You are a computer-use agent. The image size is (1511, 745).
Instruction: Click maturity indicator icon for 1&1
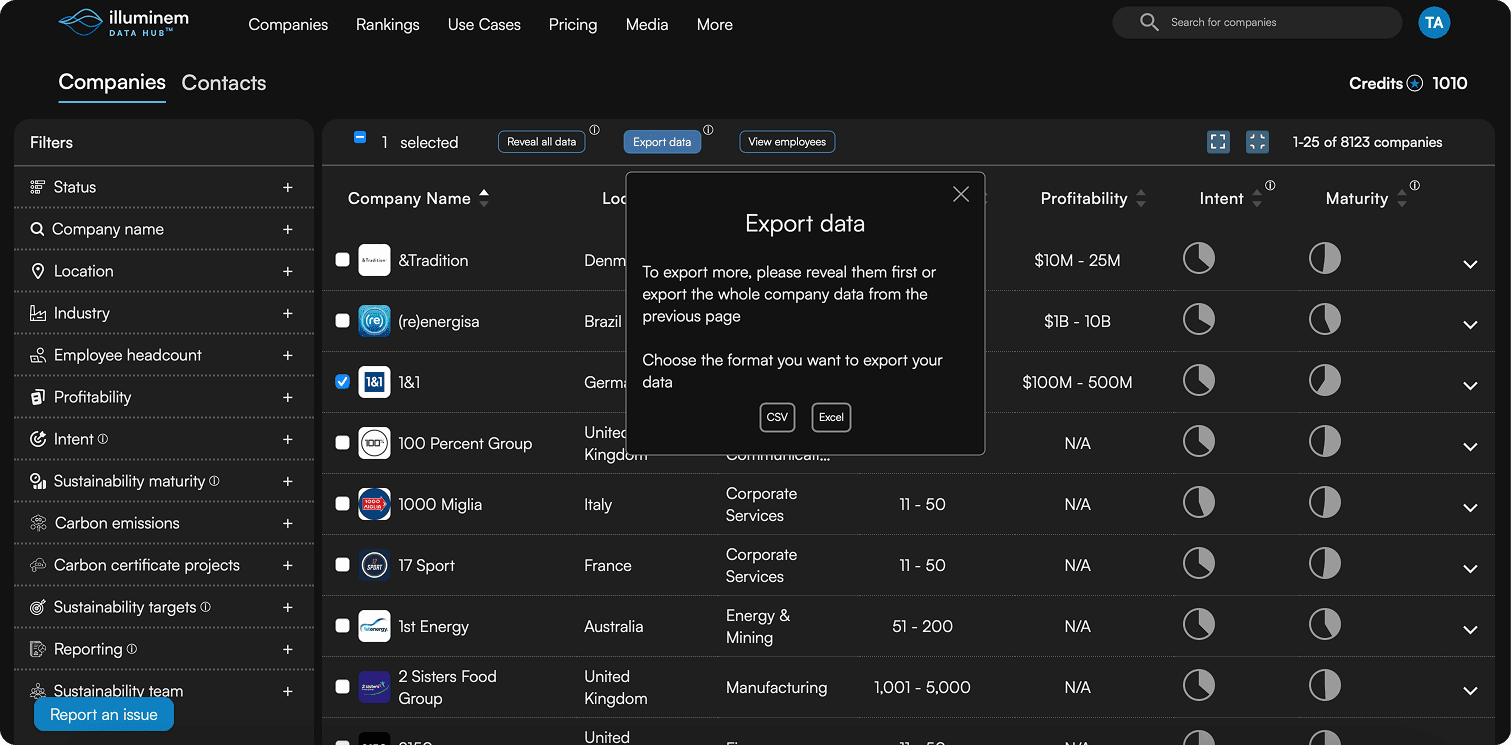(1325, 380)
